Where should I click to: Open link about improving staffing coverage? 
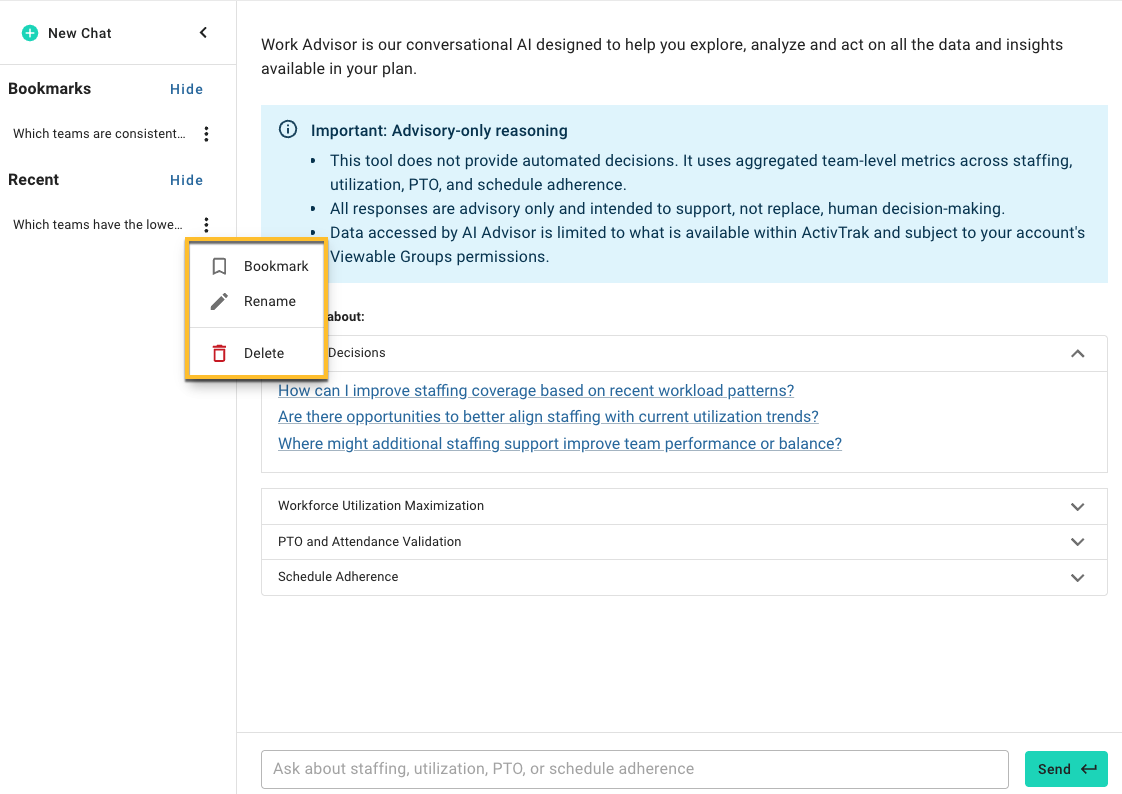[536, 391]
